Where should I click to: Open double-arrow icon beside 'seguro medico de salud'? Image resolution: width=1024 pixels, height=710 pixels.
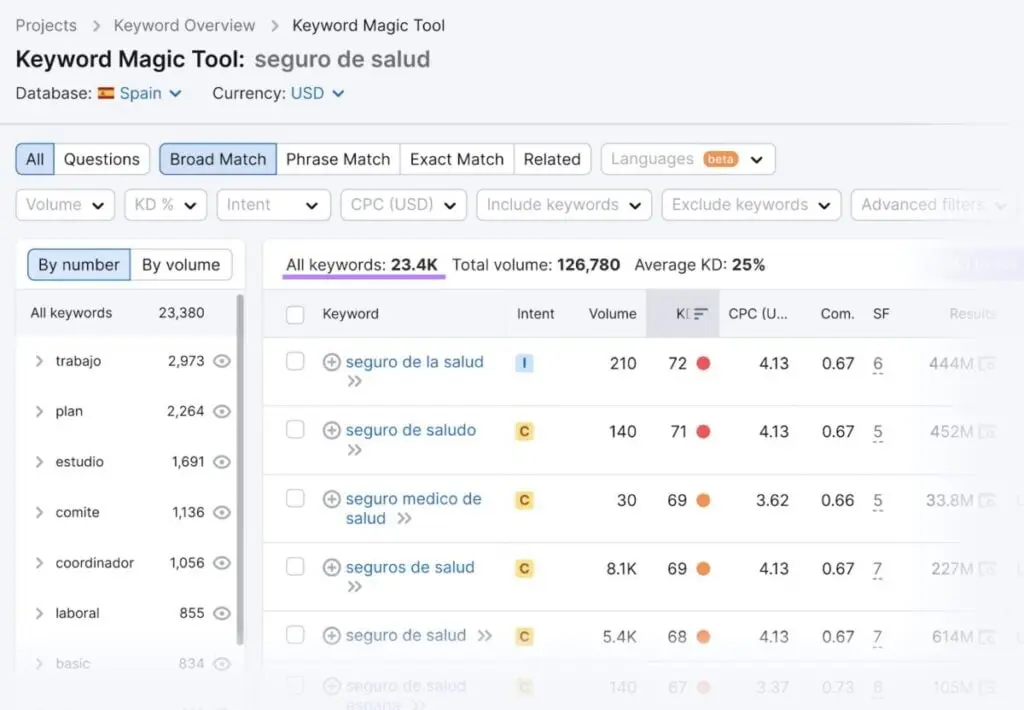tap(405, 519)
